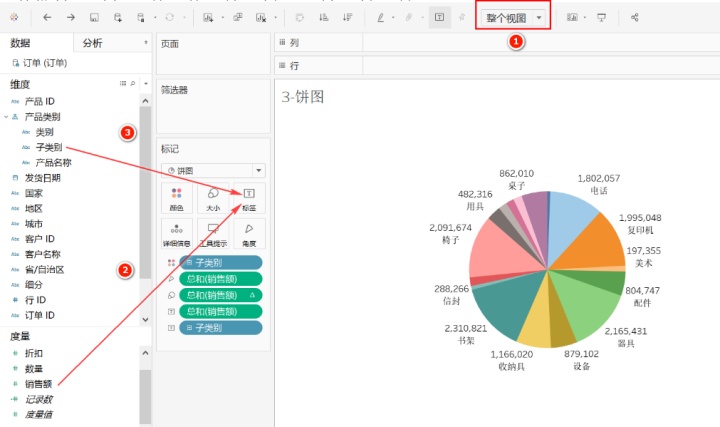Image resolution: width=720 pixels, height=427 pixels.
Task: Click the share workbook icon
Action: [635, 17]
